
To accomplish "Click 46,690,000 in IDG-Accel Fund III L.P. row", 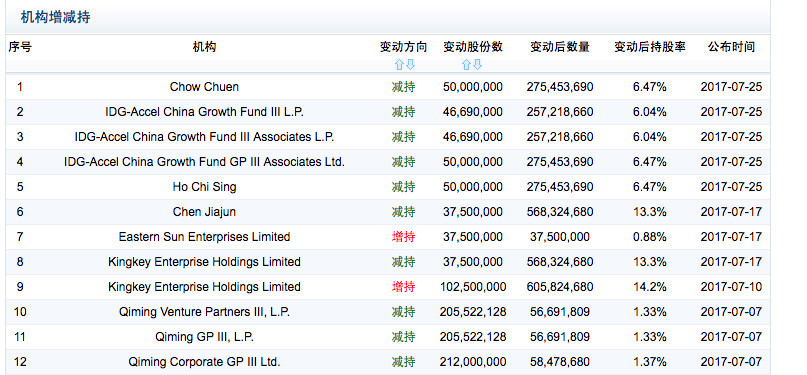I will pyautogui.click(x=473, y=112).
